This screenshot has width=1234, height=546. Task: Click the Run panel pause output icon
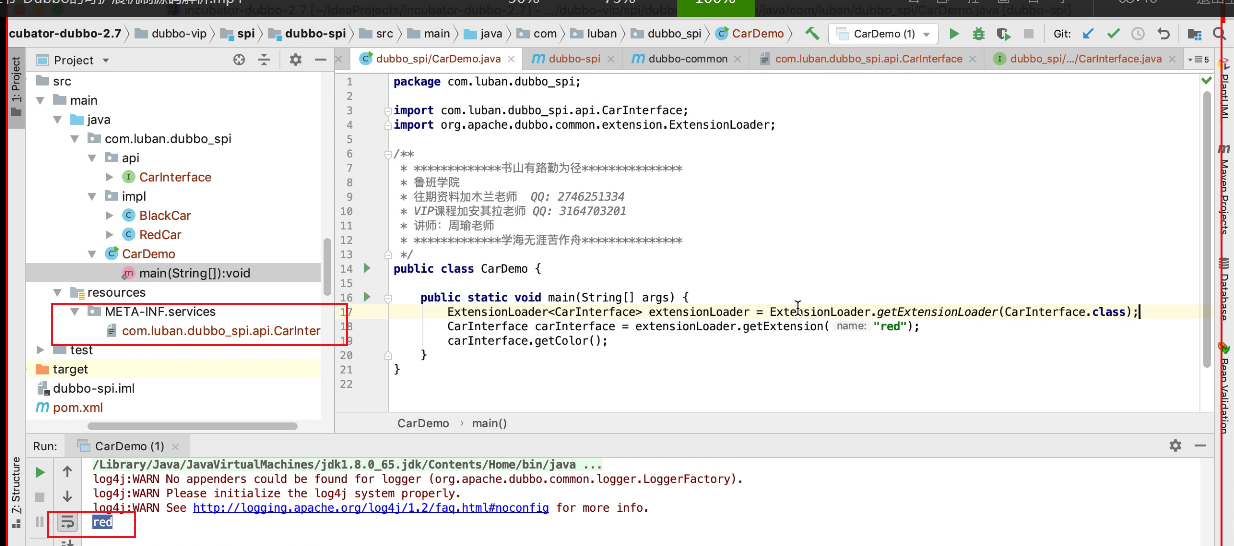pos(40,522)
